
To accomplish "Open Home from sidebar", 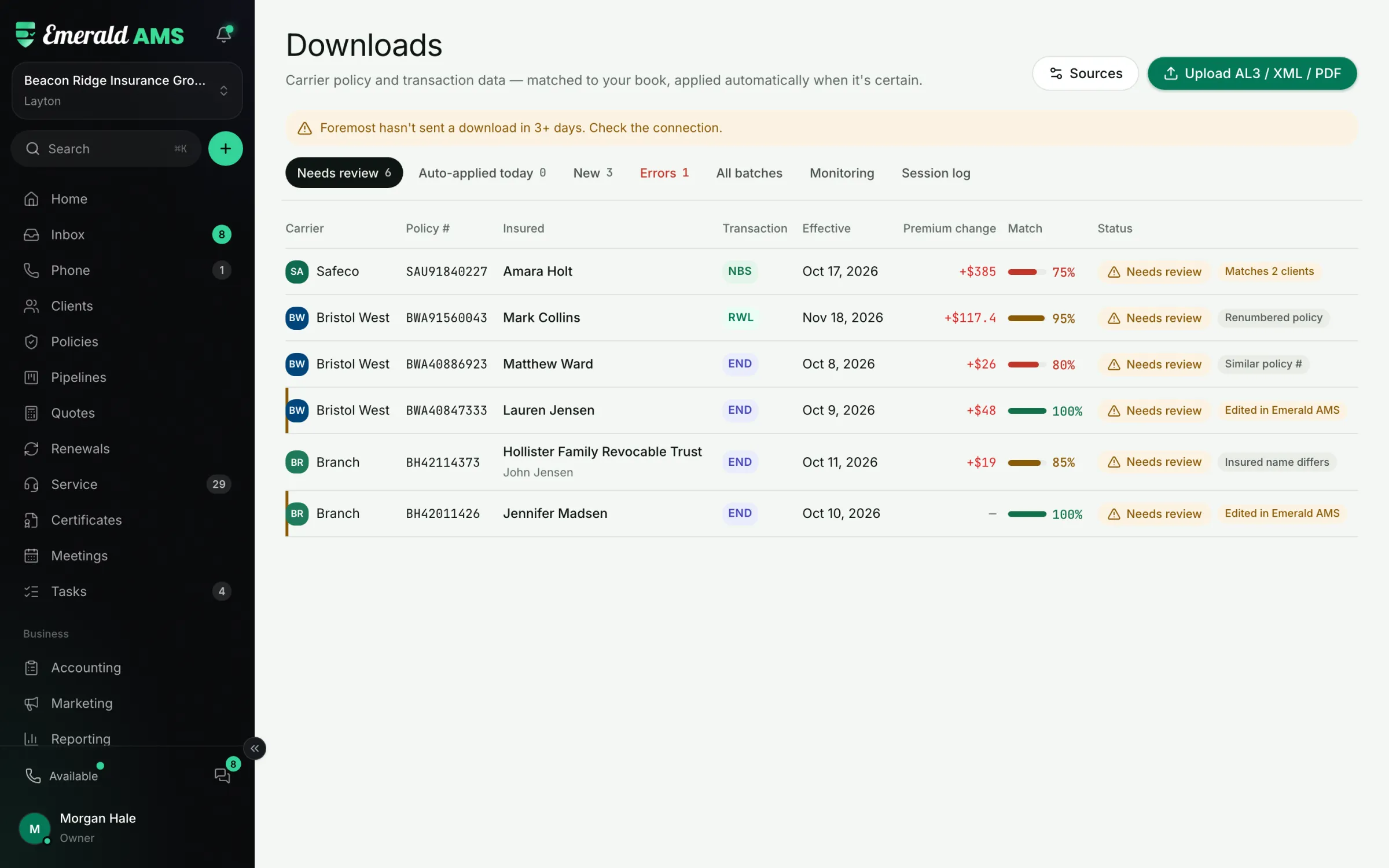I will point(127,198).
